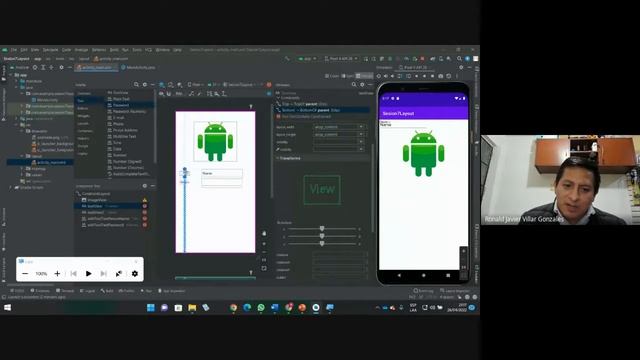Switch editor to Split view
640x360 pixels.
(x=348, y=76)
